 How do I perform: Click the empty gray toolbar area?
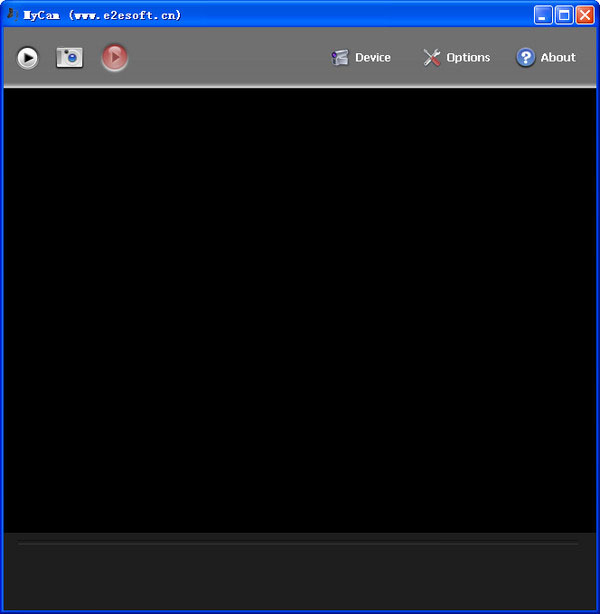pyautogui.click(x=229, y=58)
